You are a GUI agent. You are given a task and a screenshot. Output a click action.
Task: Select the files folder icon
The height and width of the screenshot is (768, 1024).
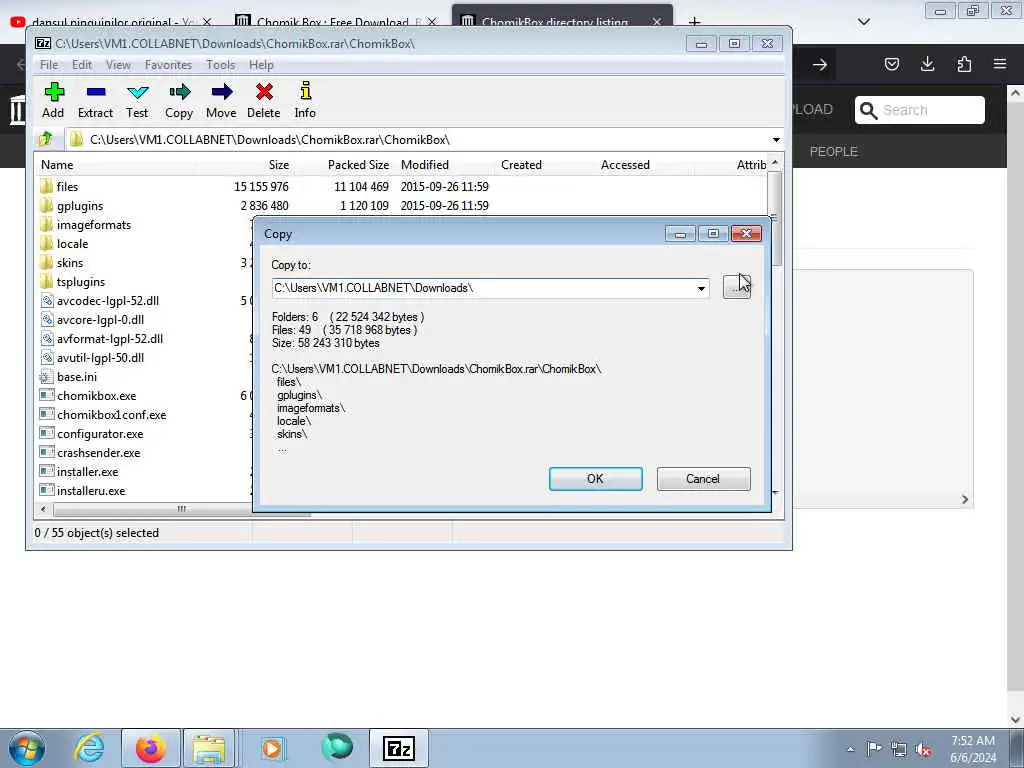click(x=46, y=187)
